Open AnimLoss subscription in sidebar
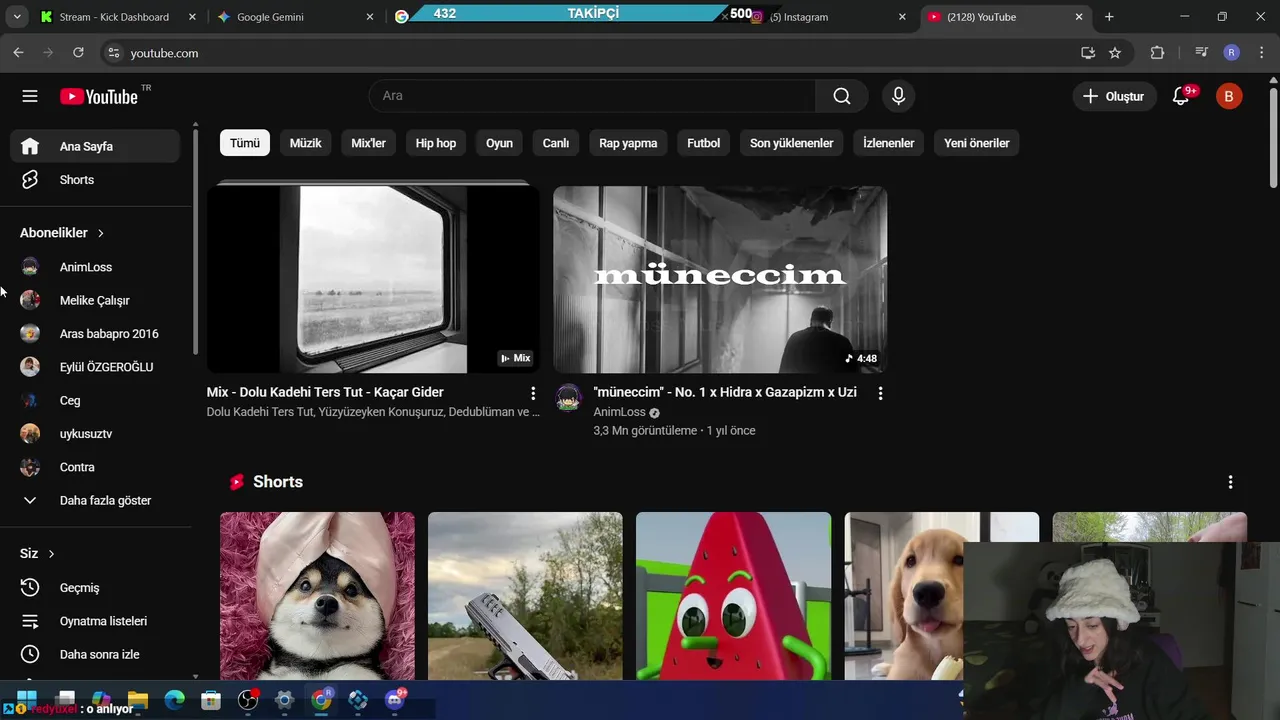This screenshot has width=1280, height=720. [x=95, y=267]
